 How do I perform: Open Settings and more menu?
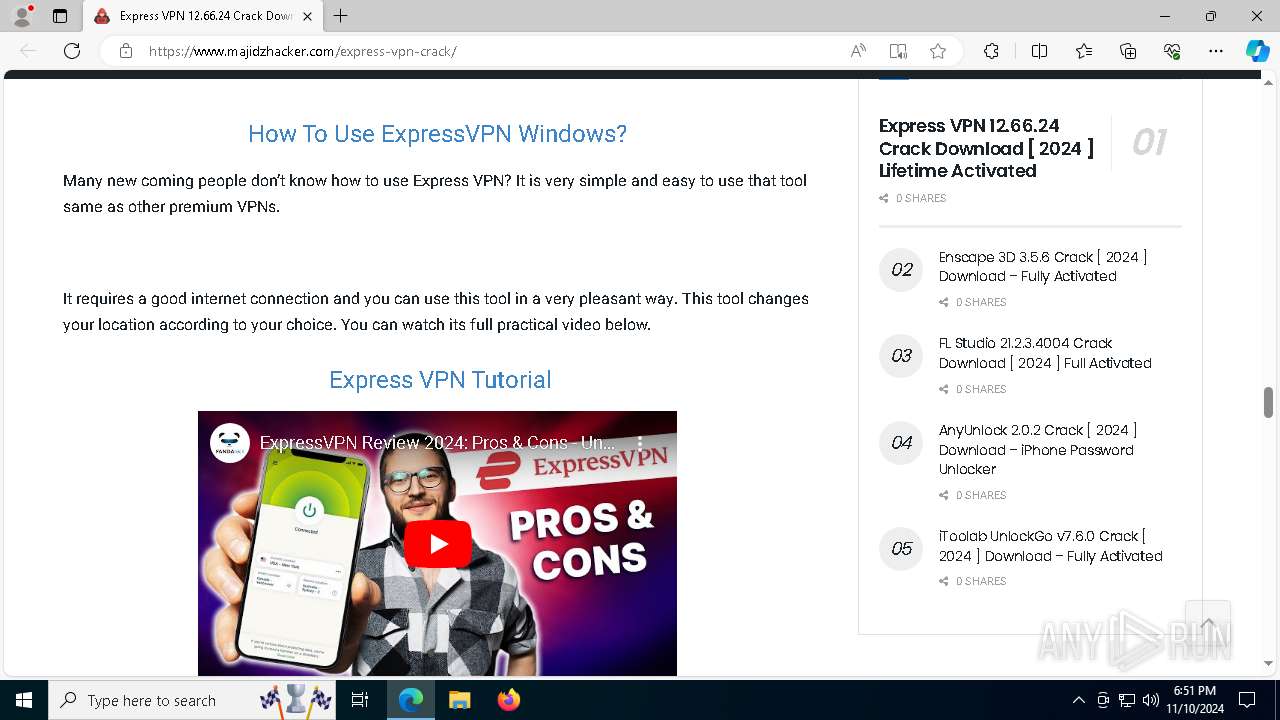click(1216, 51)
